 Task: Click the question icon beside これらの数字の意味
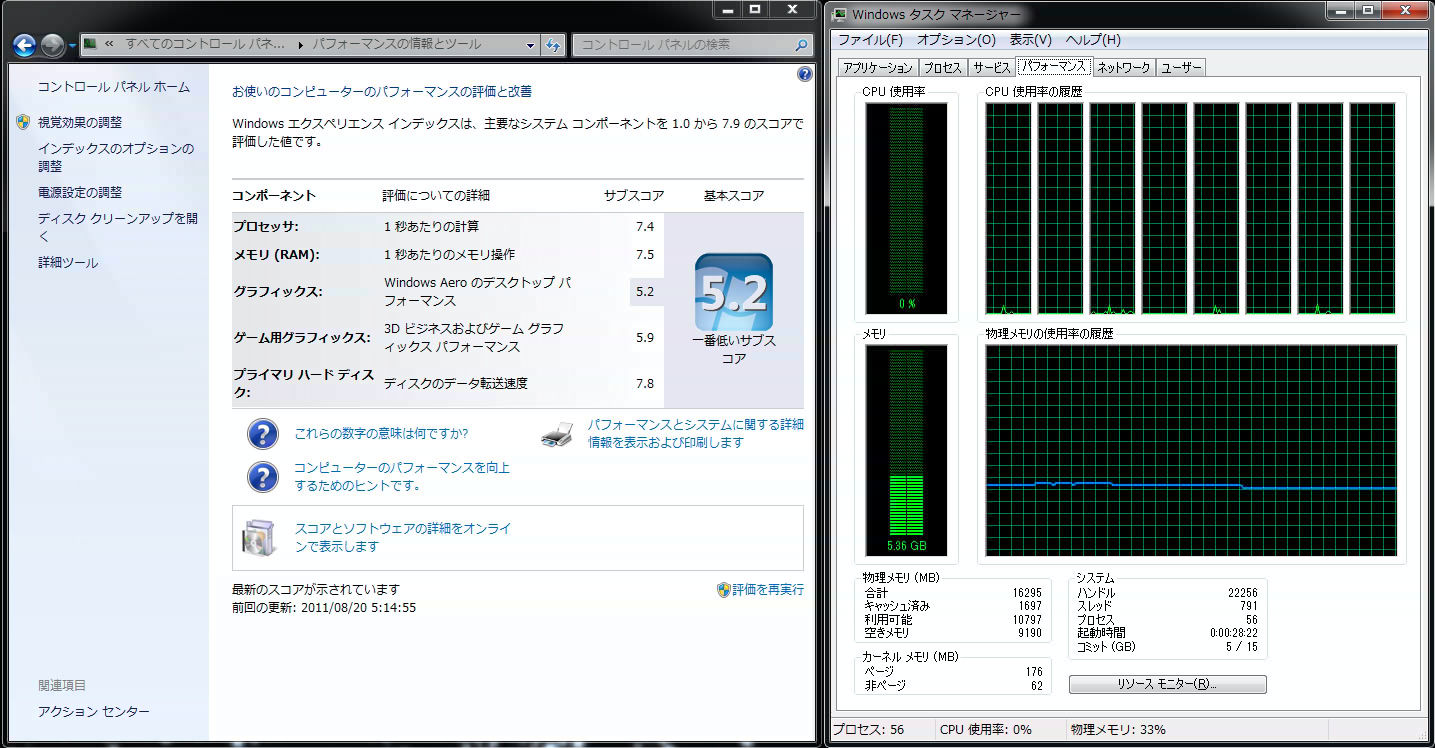pyautogui.click(x=262, y=434)
